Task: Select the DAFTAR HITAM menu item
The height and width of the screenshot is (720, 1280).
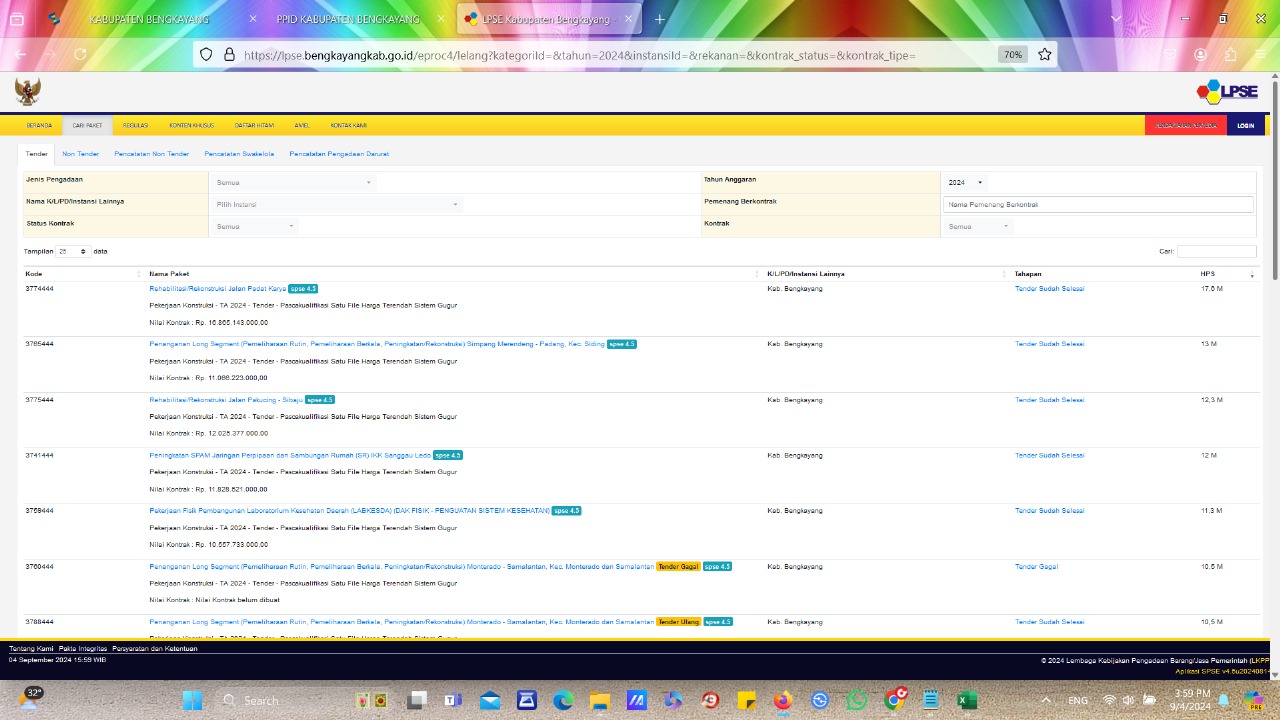Action: pos(254,126)
